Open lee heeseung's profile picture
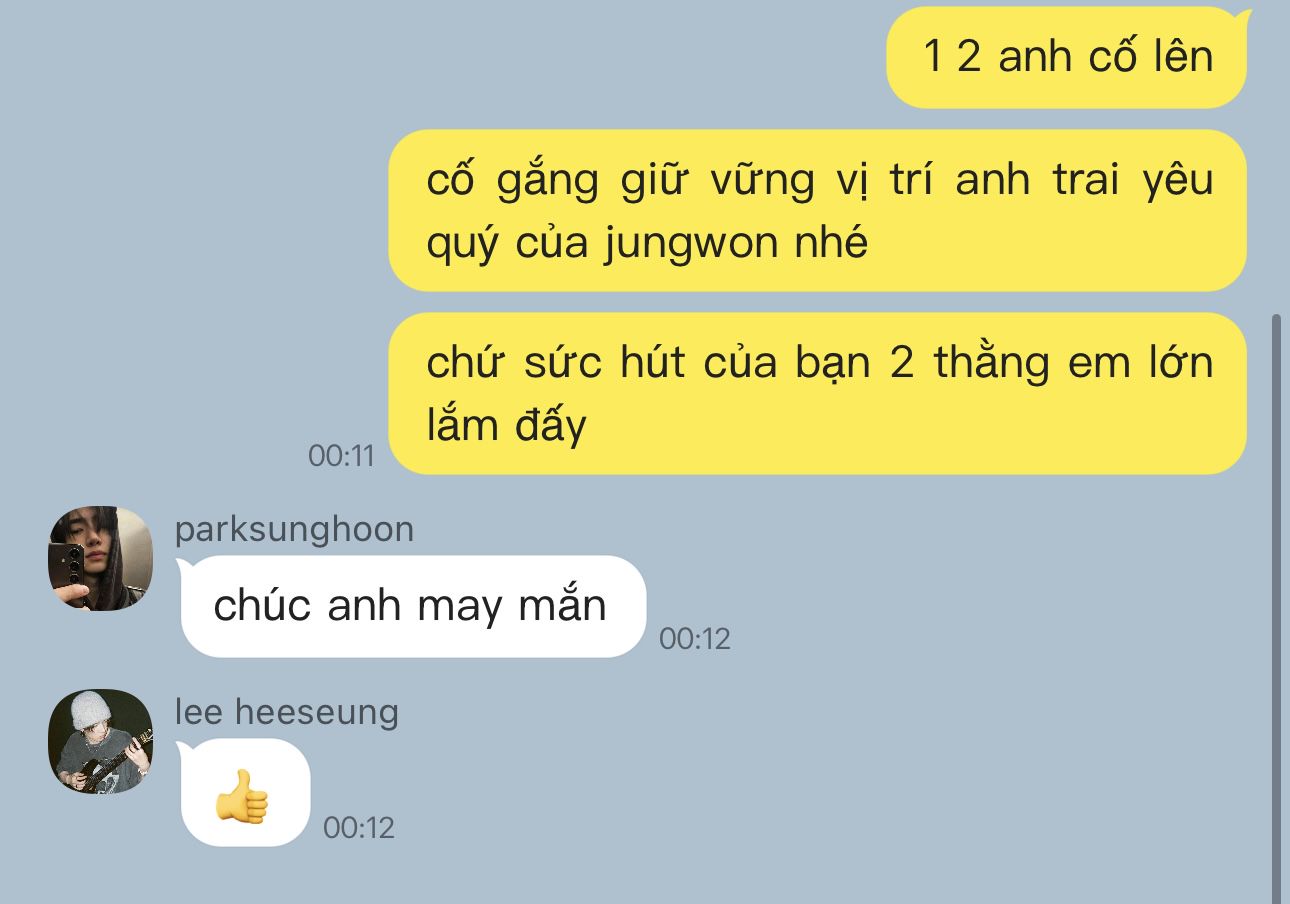 pos(100,741)
